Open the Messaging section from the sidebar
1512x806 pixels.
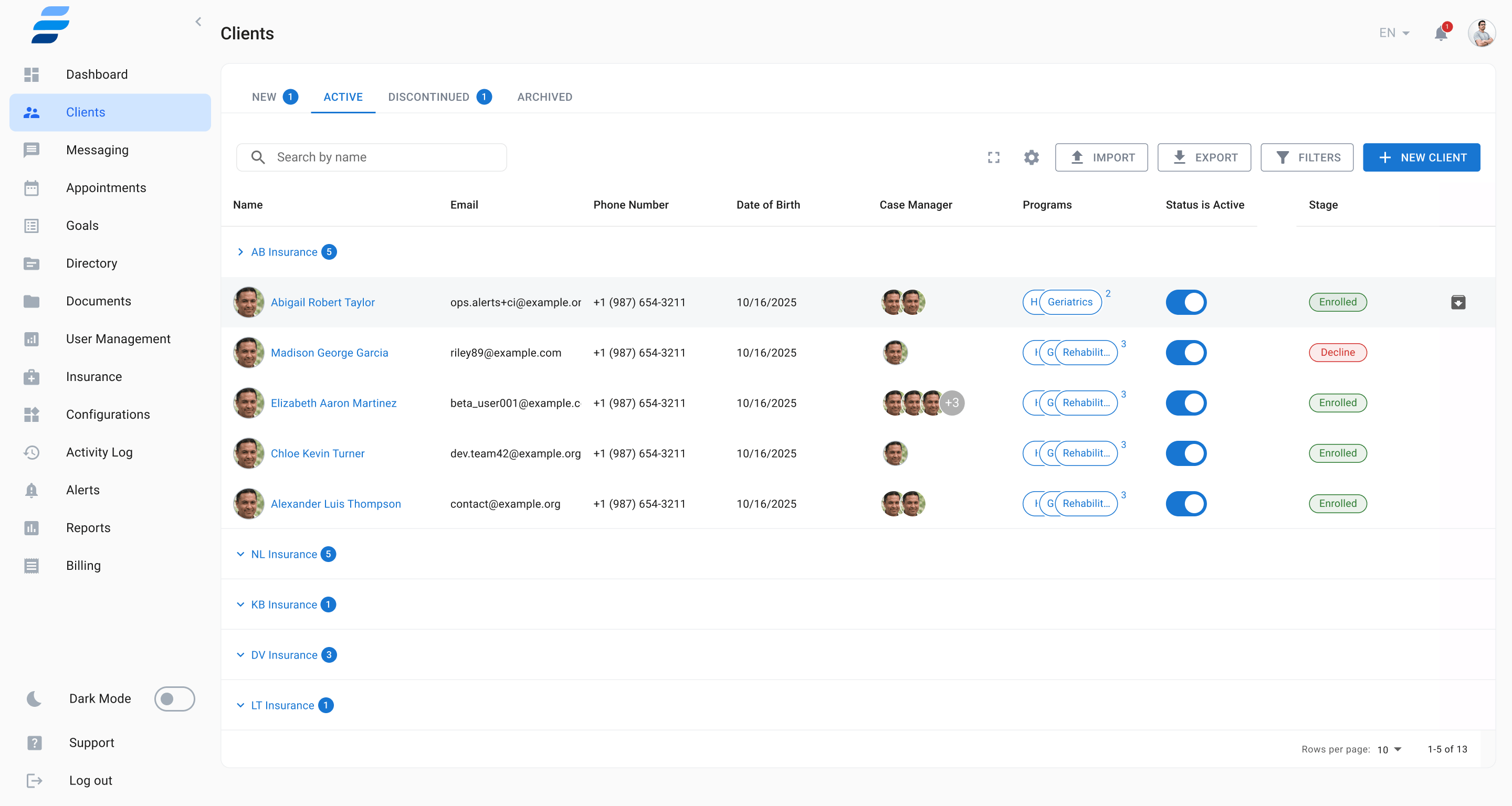click(x=98, y=150)
